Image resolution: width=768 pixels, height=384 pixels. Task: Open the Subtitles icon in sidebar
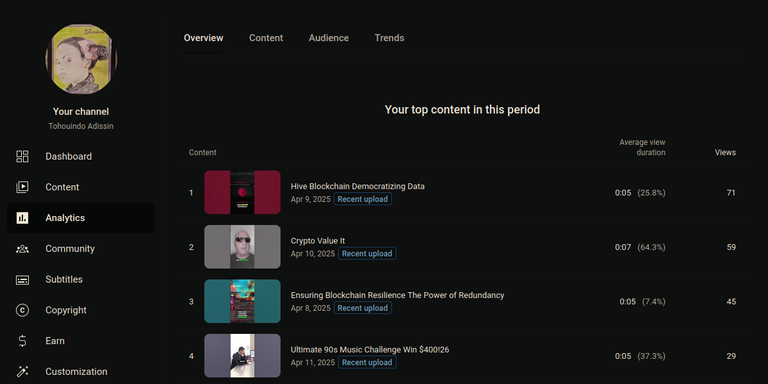coord(22,280)
